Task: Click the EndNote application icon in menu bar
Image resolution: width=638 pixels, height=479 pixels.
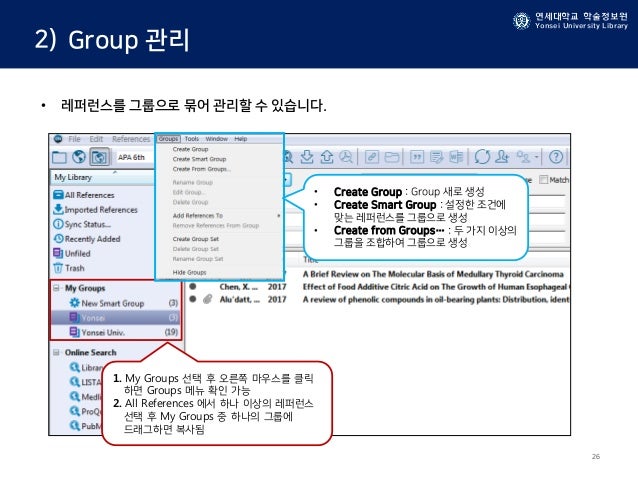Action: 58,139
